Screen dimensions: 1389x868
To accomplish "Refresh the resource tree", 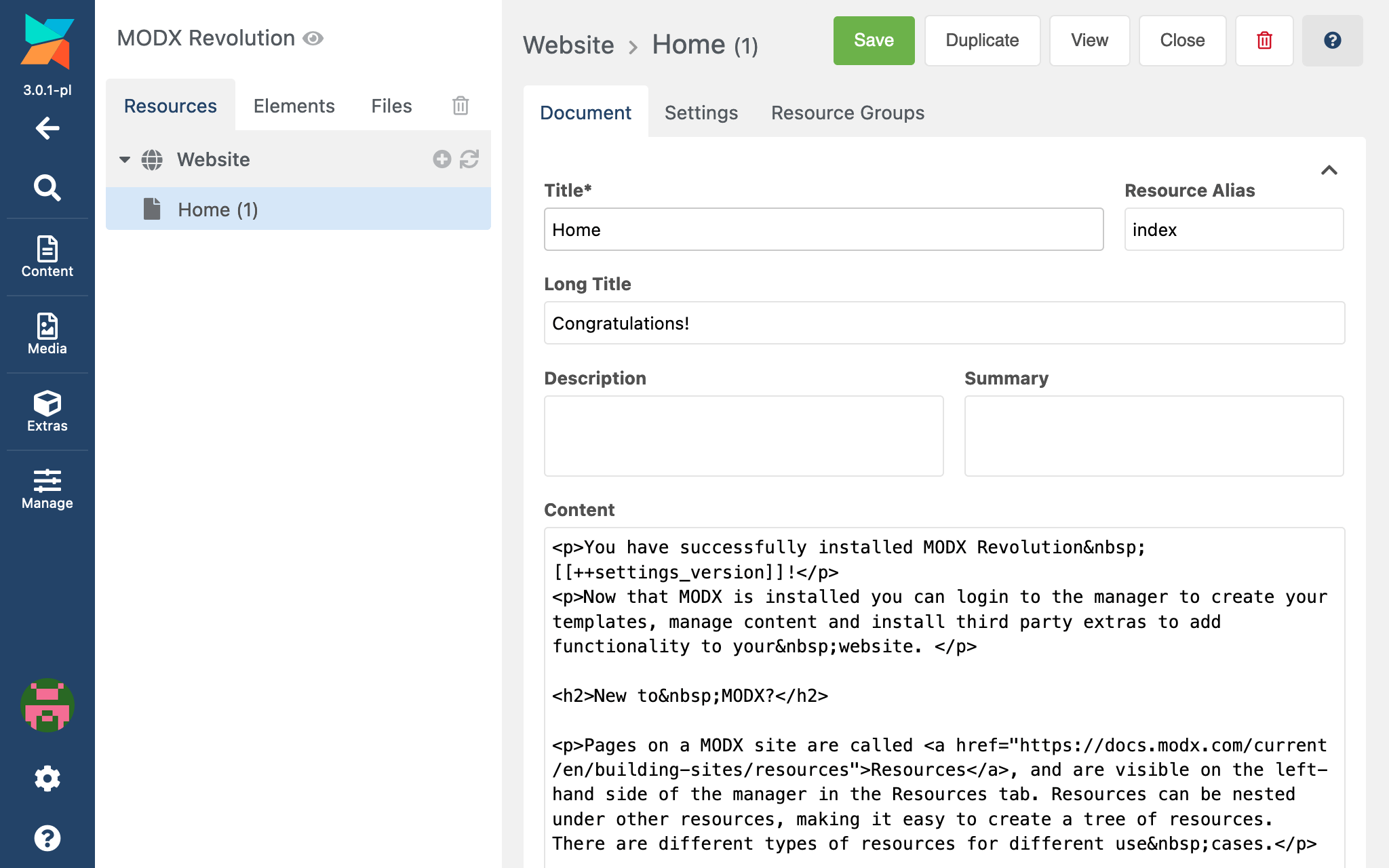I will click(x=471, y=159).
